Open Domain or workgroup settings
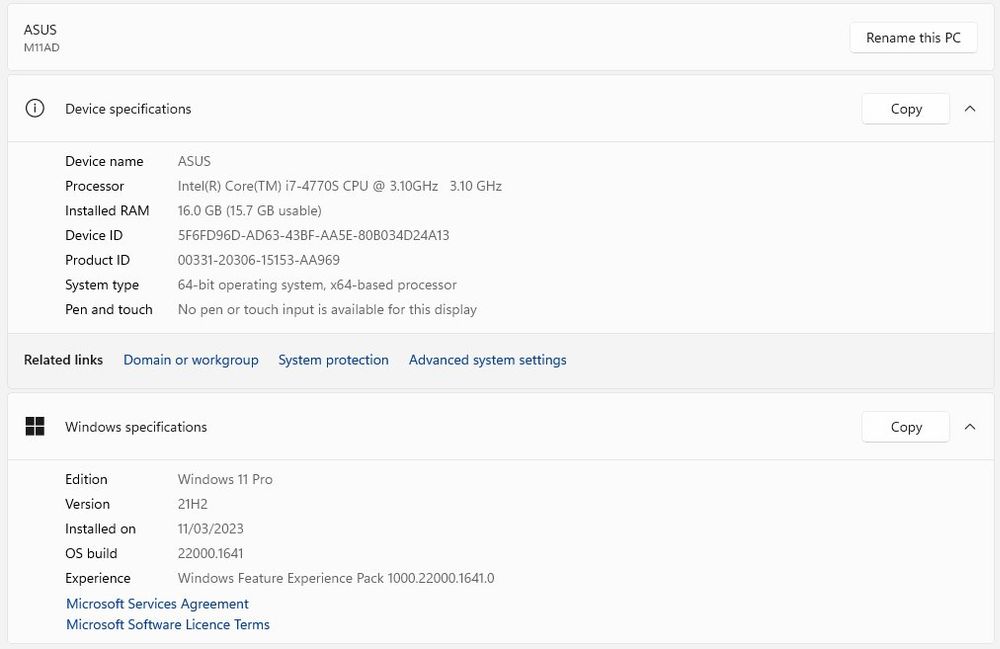 [x=190, y=359]
